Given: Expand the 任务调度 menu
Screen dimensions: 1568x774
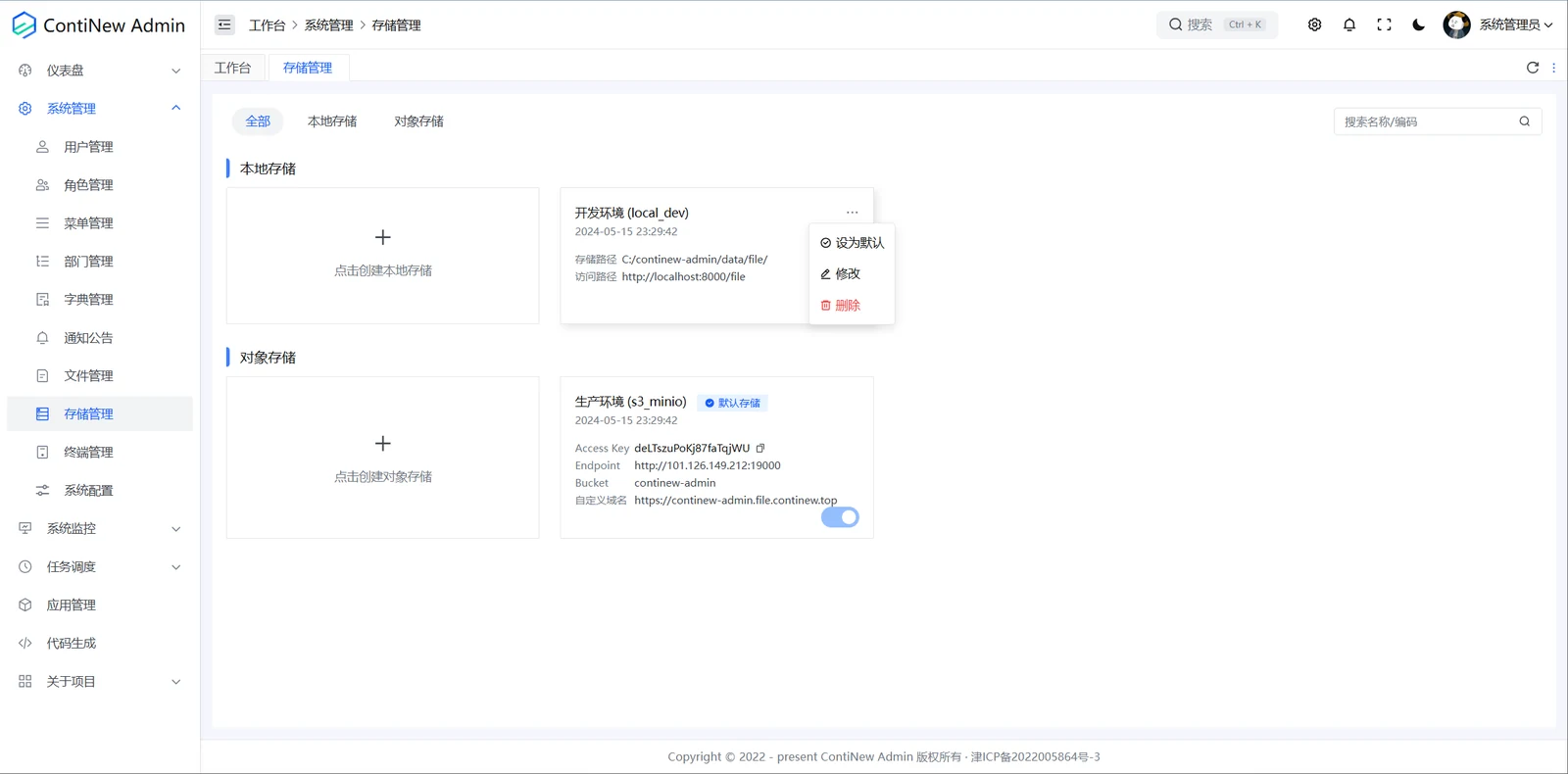Looking at the screenshot, I should tap(100, 567).
